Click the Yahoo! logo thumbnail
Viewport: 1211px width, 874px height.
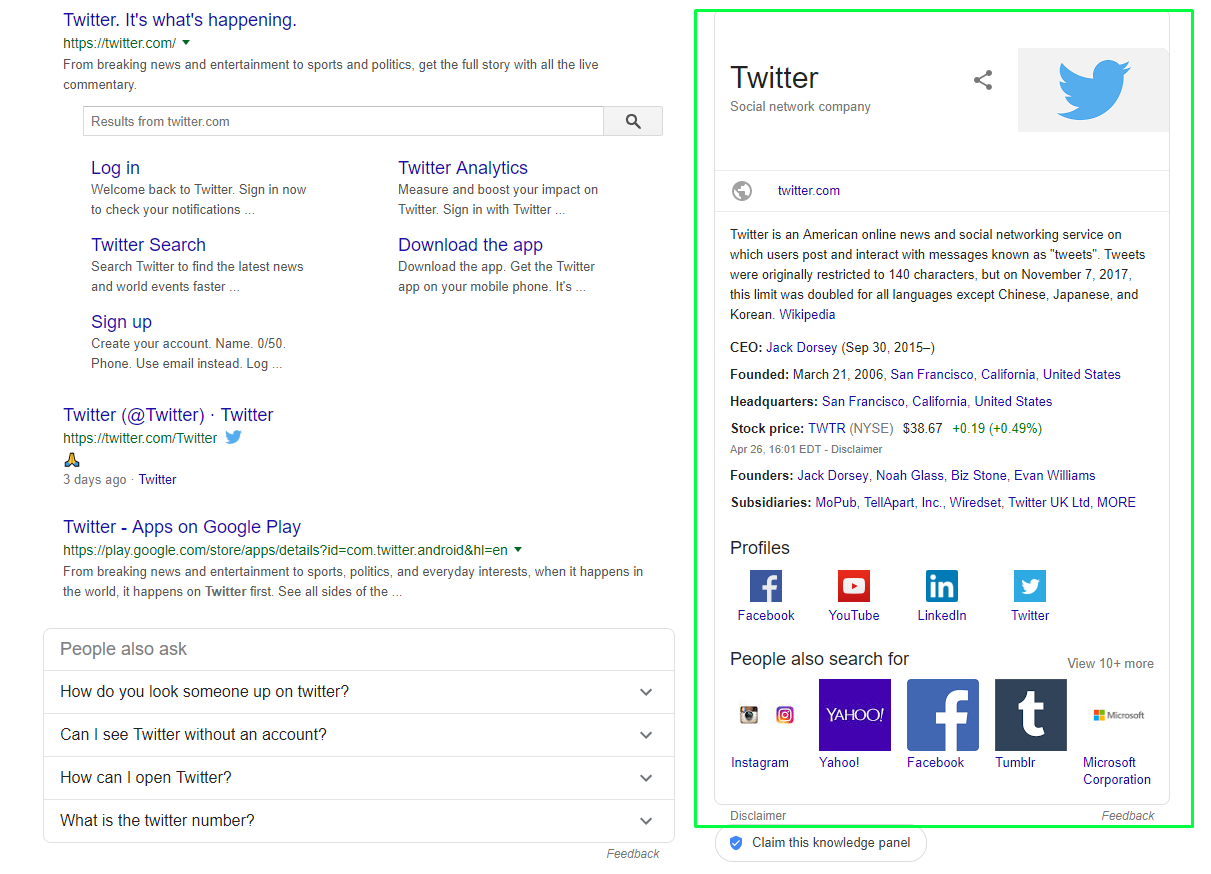coord(855,715)
